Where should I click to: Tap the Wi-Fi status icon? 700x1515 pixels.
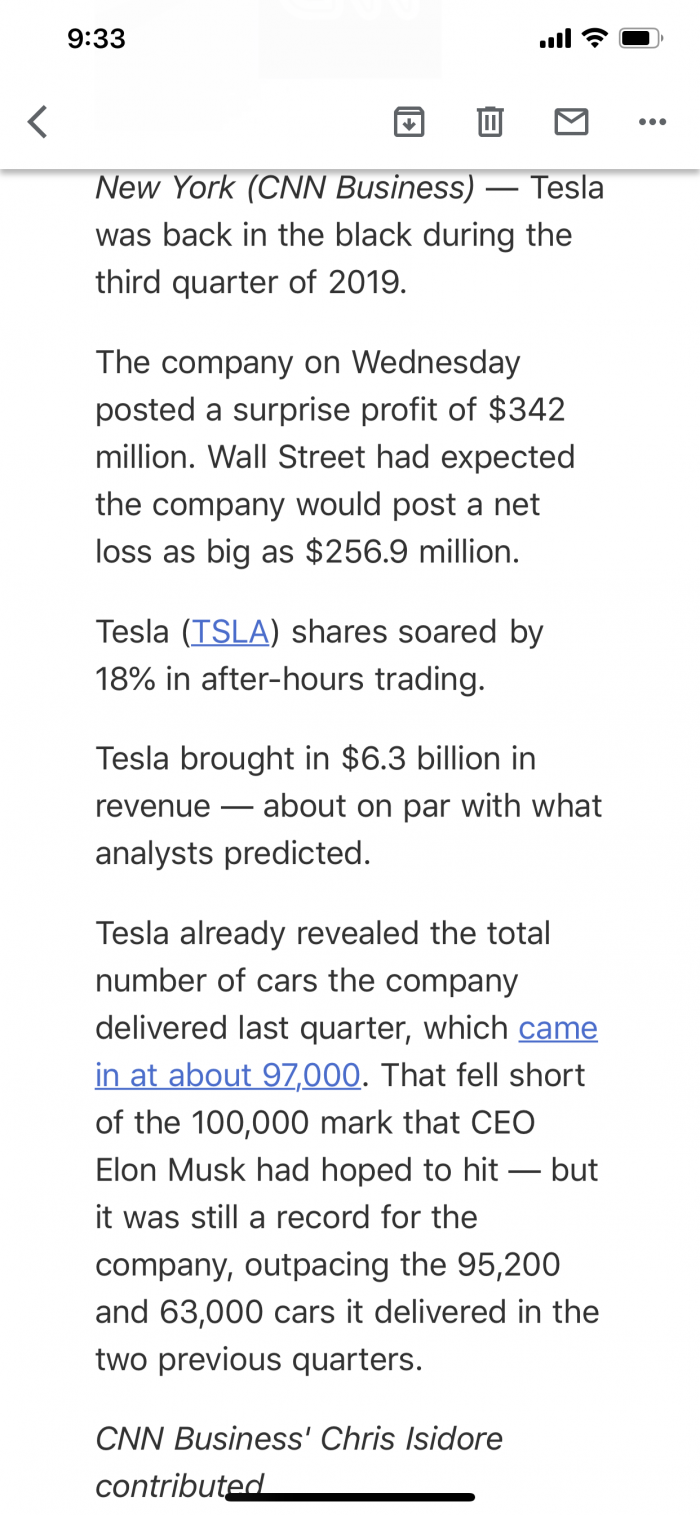595,39
